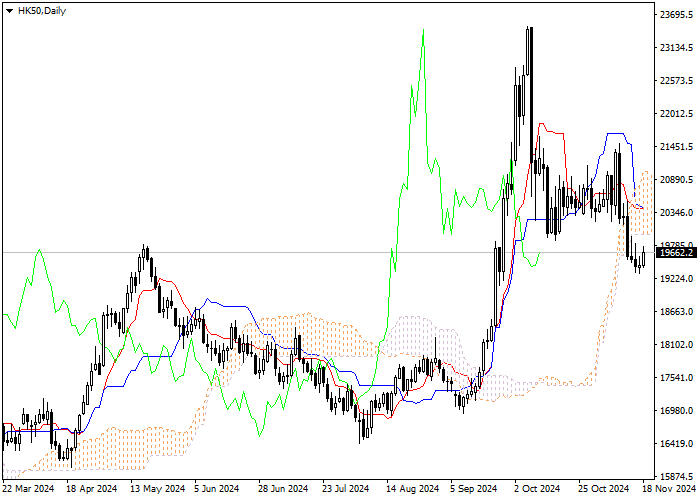
Task: Select the date label 25 Oct 2024
Action: pos(604,489)
